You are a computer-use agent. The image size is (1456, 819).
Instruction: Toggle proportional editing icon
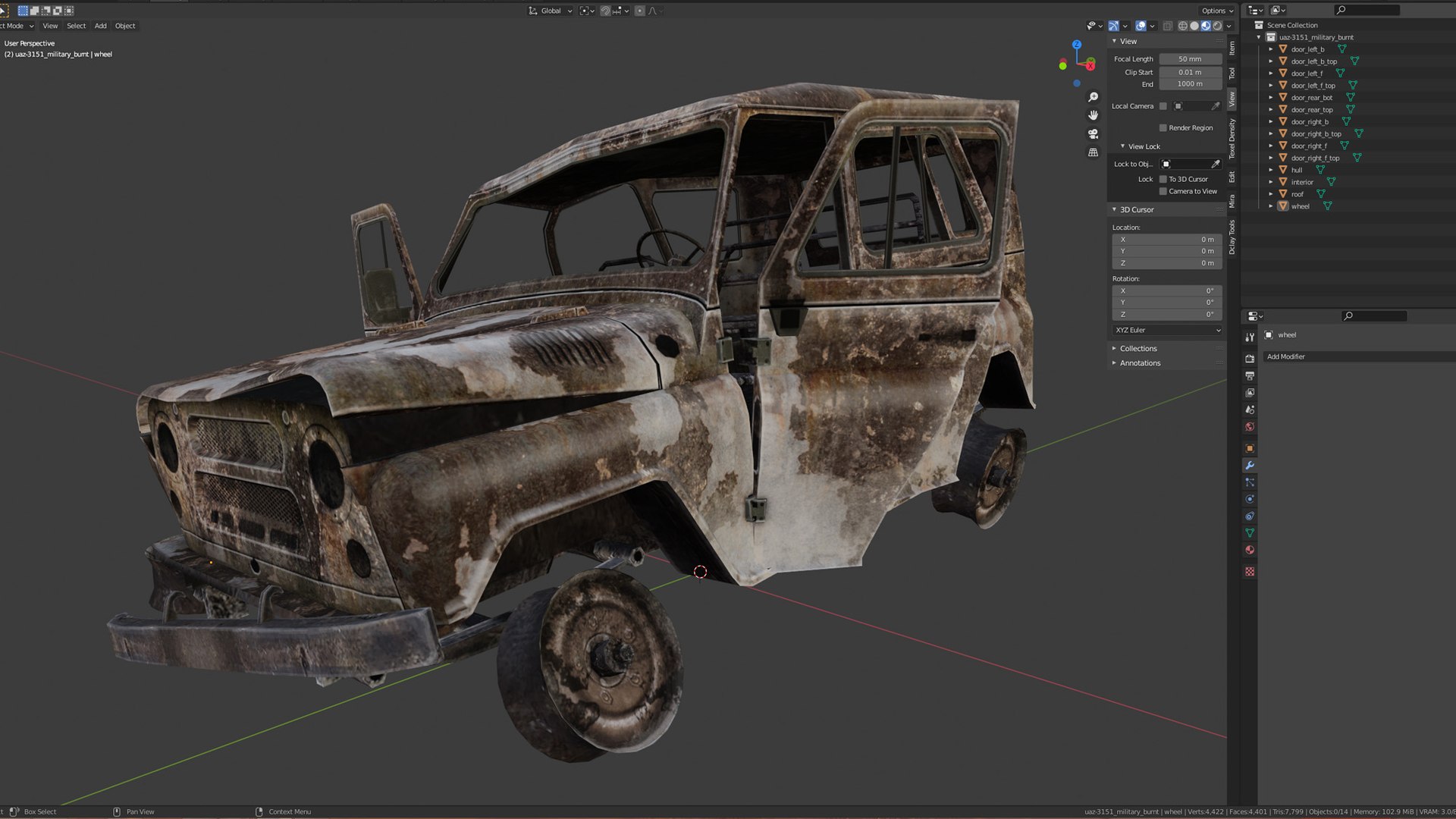pos(640,11)
